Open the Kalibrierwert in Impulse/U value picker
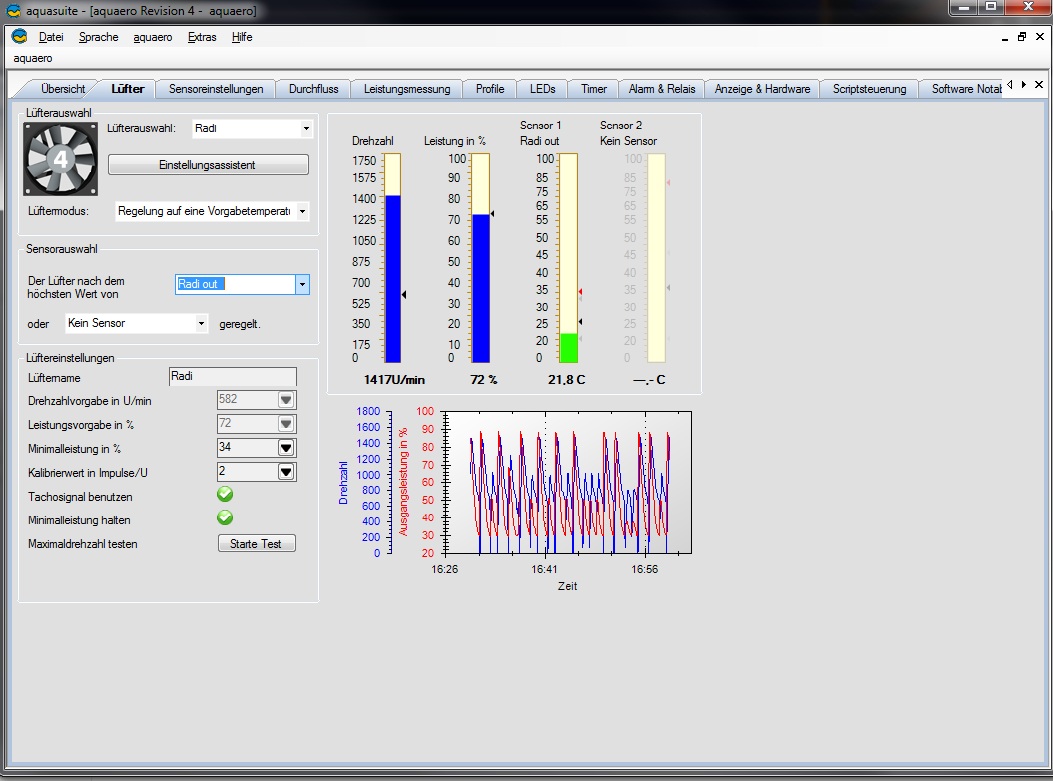 (x=286, y=472)
